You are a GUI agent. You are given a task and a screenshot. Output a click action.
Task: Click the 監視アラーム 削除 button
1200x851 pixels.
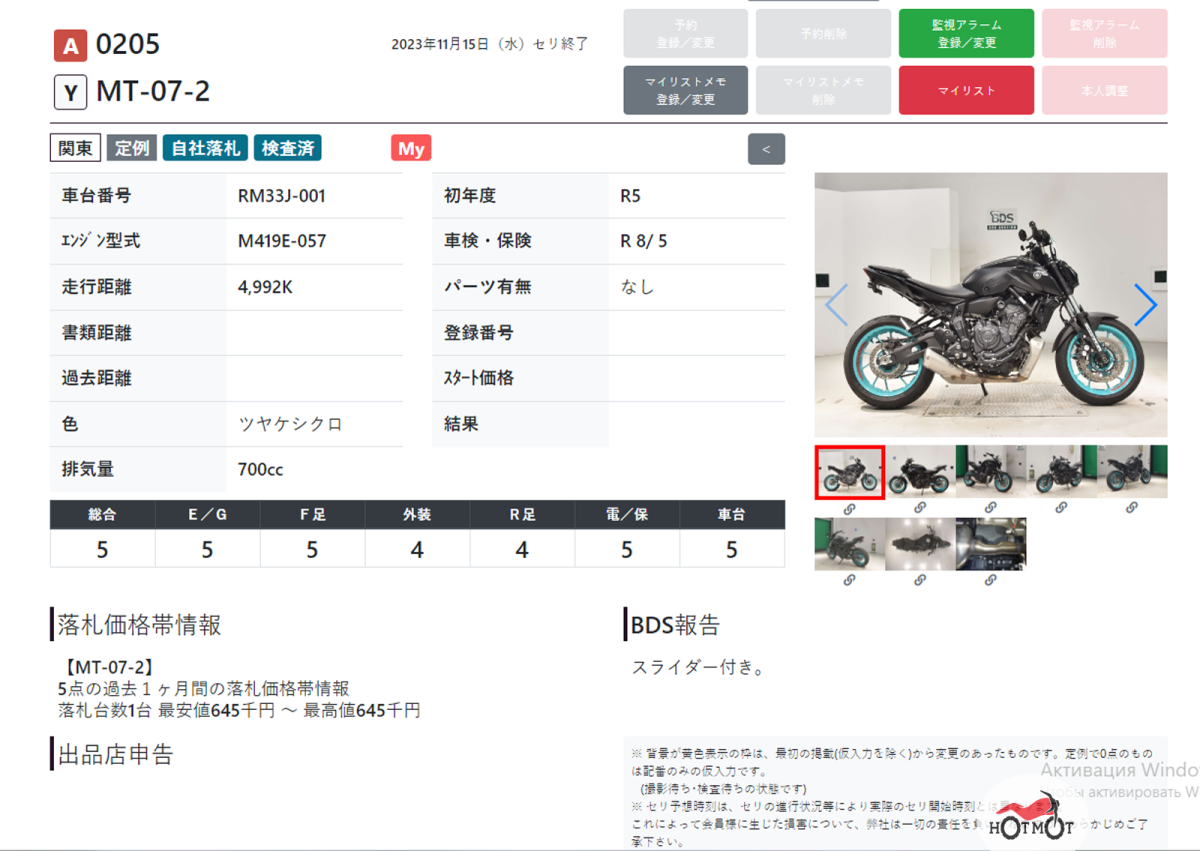[x=1105, y=34]
